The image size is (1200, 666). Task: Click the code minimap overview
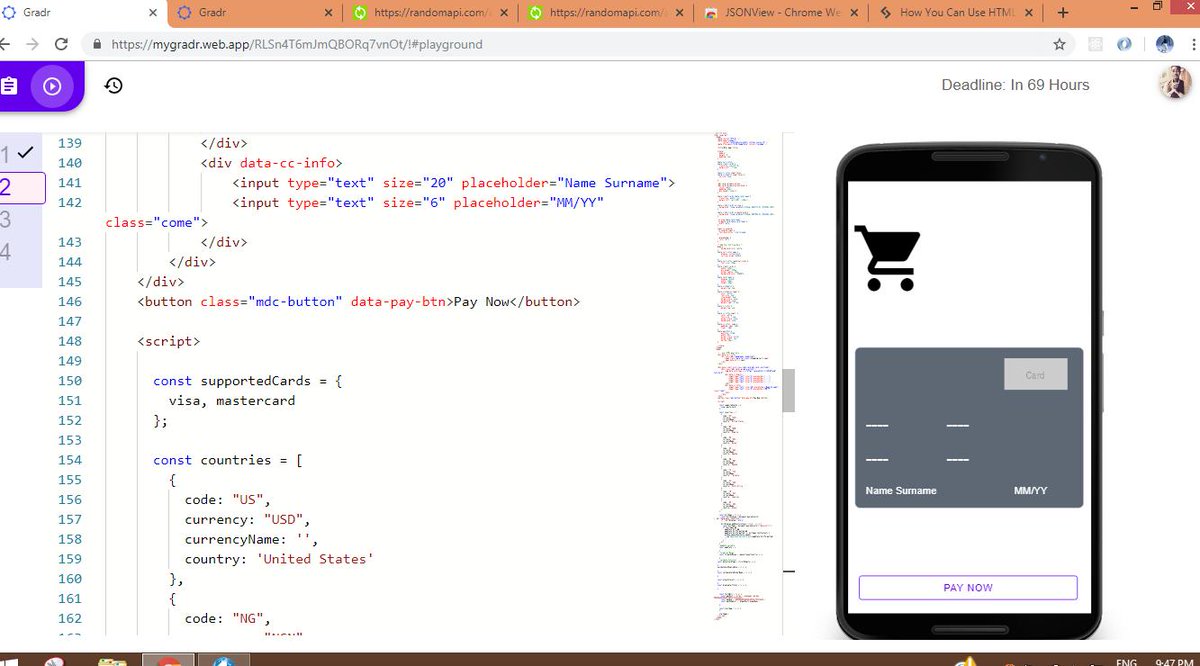pos(745,380)
